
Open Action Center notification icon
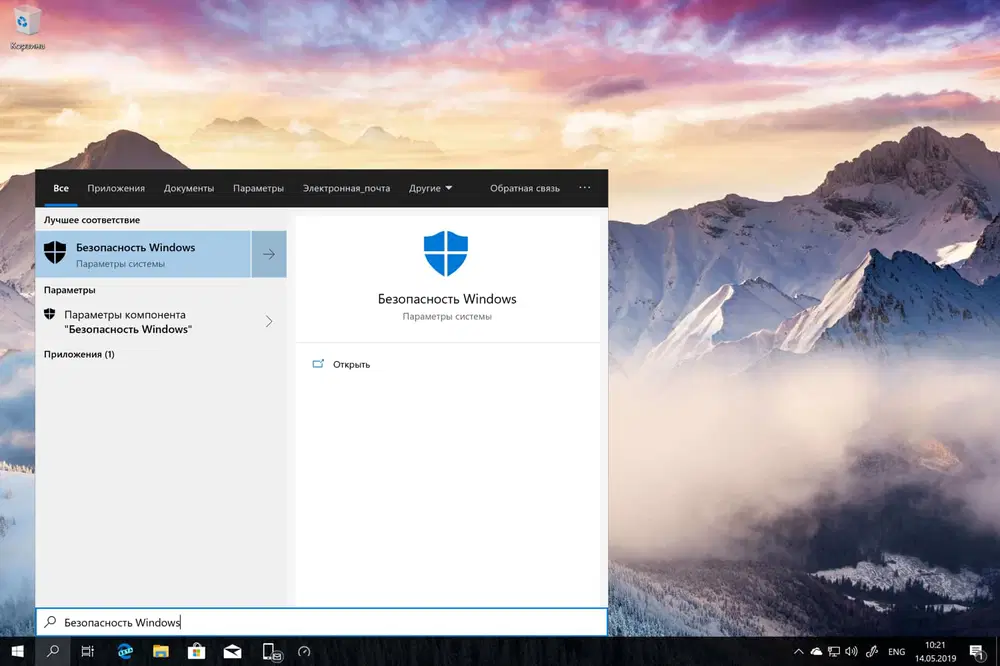[976, 653]
